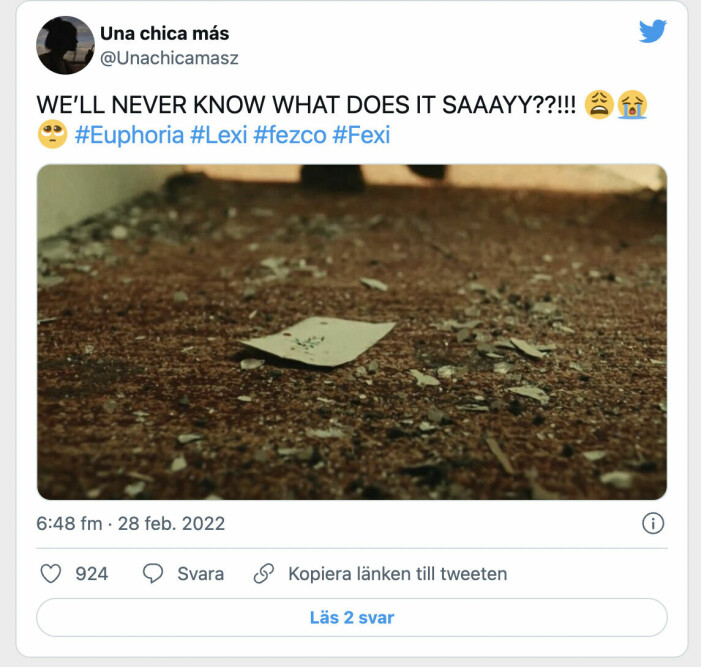Click the Twitter bird logo

coord(653,31)
